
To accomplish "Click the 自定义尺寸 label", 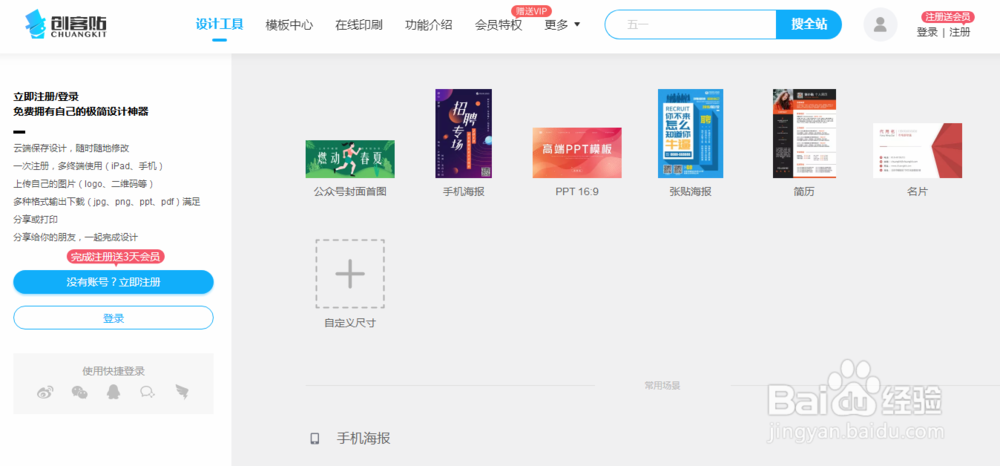I will 350,323.
